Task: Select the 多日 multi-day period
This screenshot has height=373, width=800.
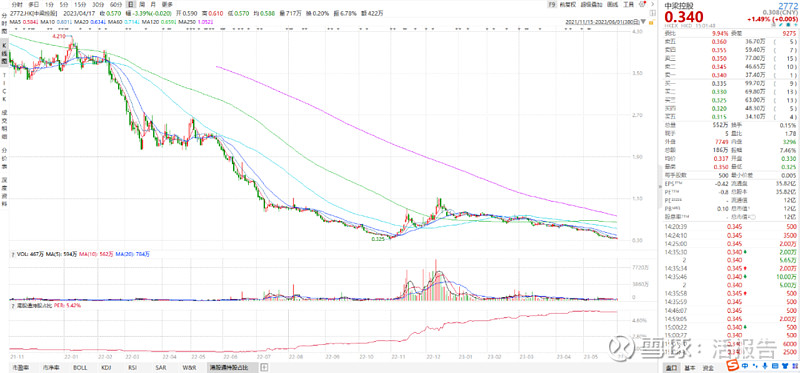Action: click(x=33, y=4)
